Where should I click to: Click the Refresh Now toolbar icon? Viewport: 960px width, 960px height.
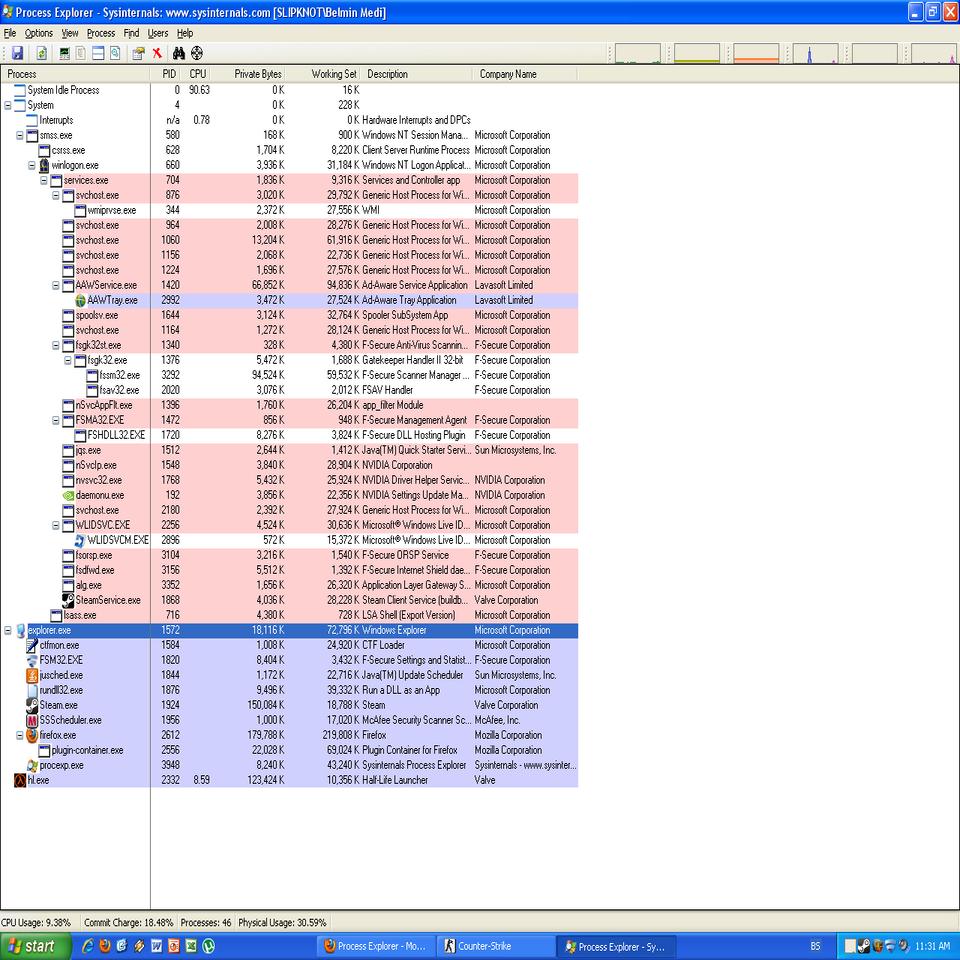pos(42,53)
